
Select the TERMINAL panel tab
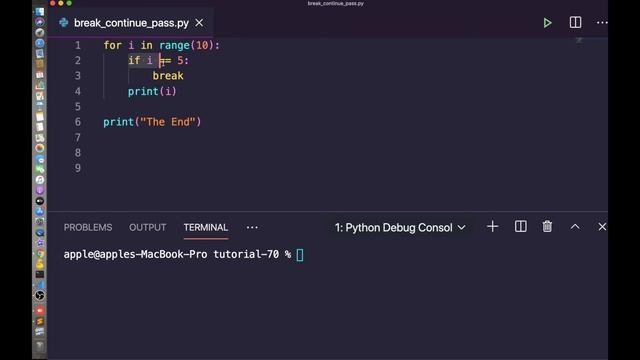(206, 227)
